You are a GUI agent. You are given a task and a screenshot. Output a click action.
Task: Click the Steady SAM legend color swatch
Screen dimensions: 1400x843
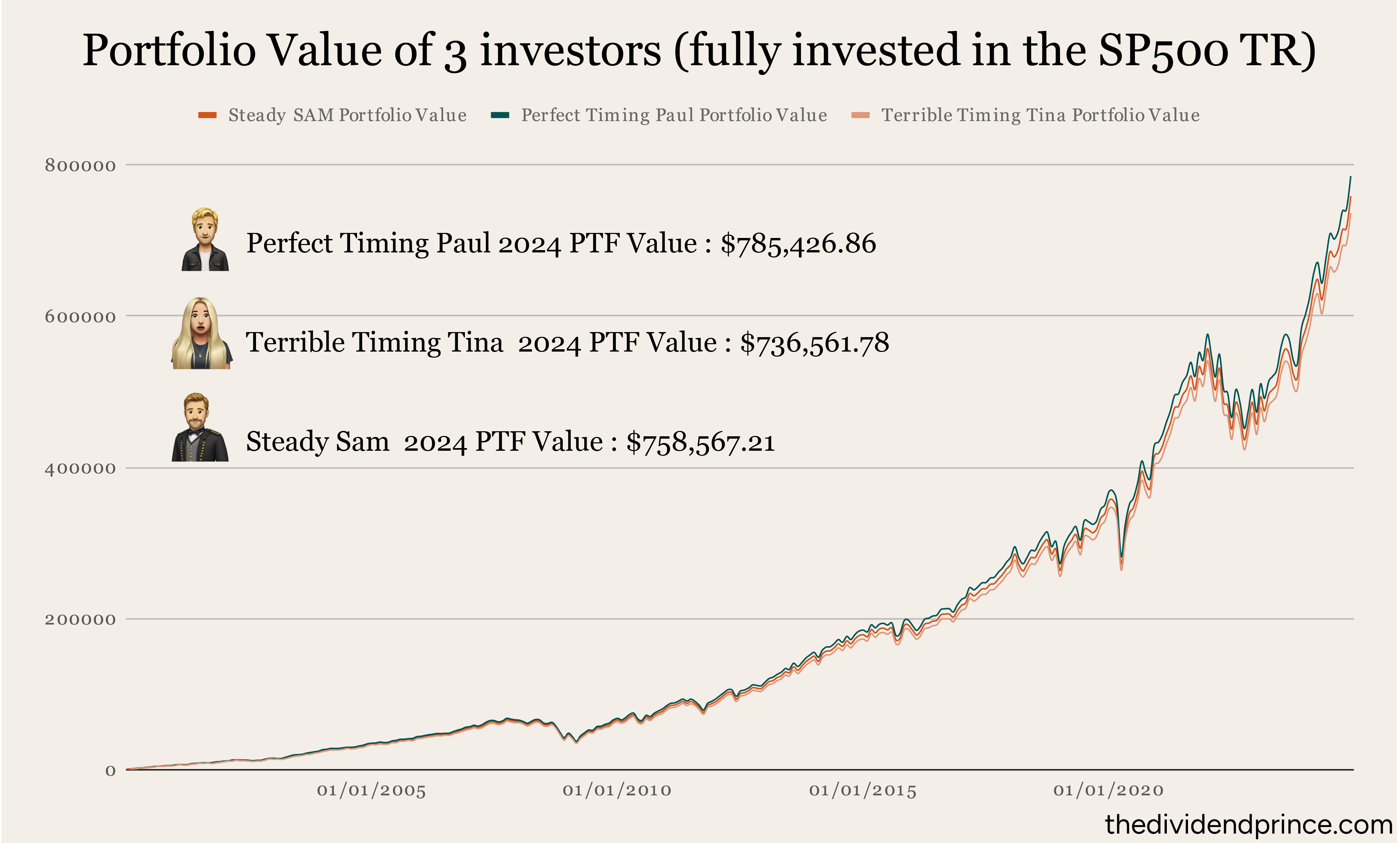pyautogui.click(x=207, y=115)
